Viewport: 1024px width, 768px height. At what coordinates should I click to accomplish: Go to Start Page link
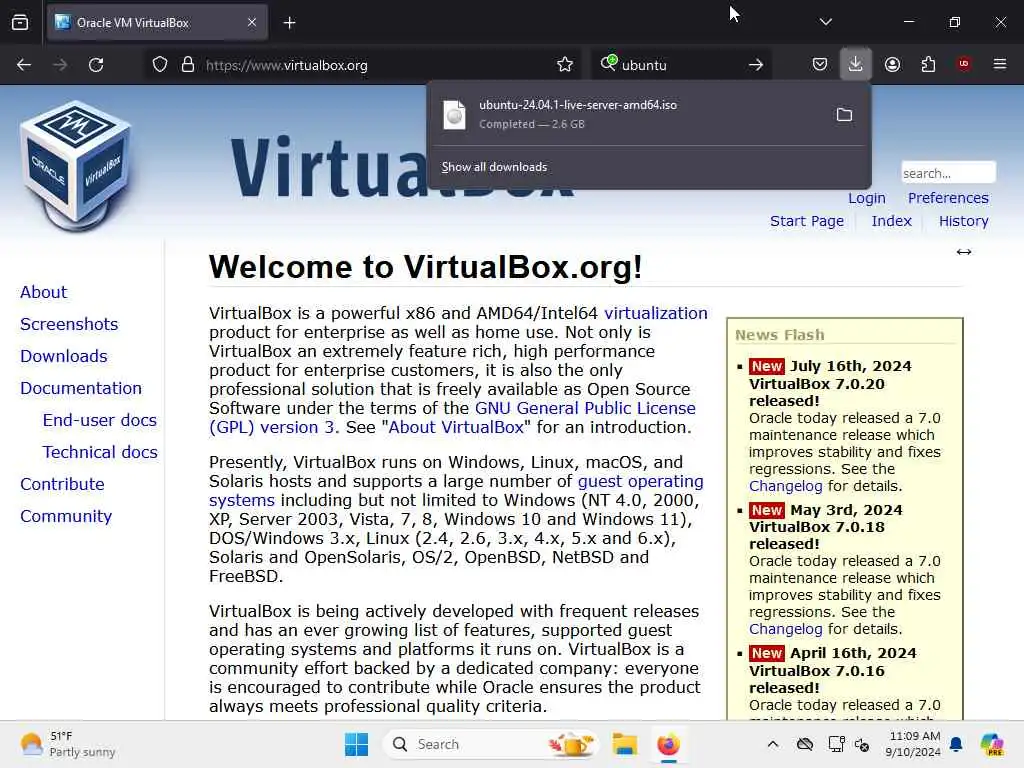[x=807, y=221]
